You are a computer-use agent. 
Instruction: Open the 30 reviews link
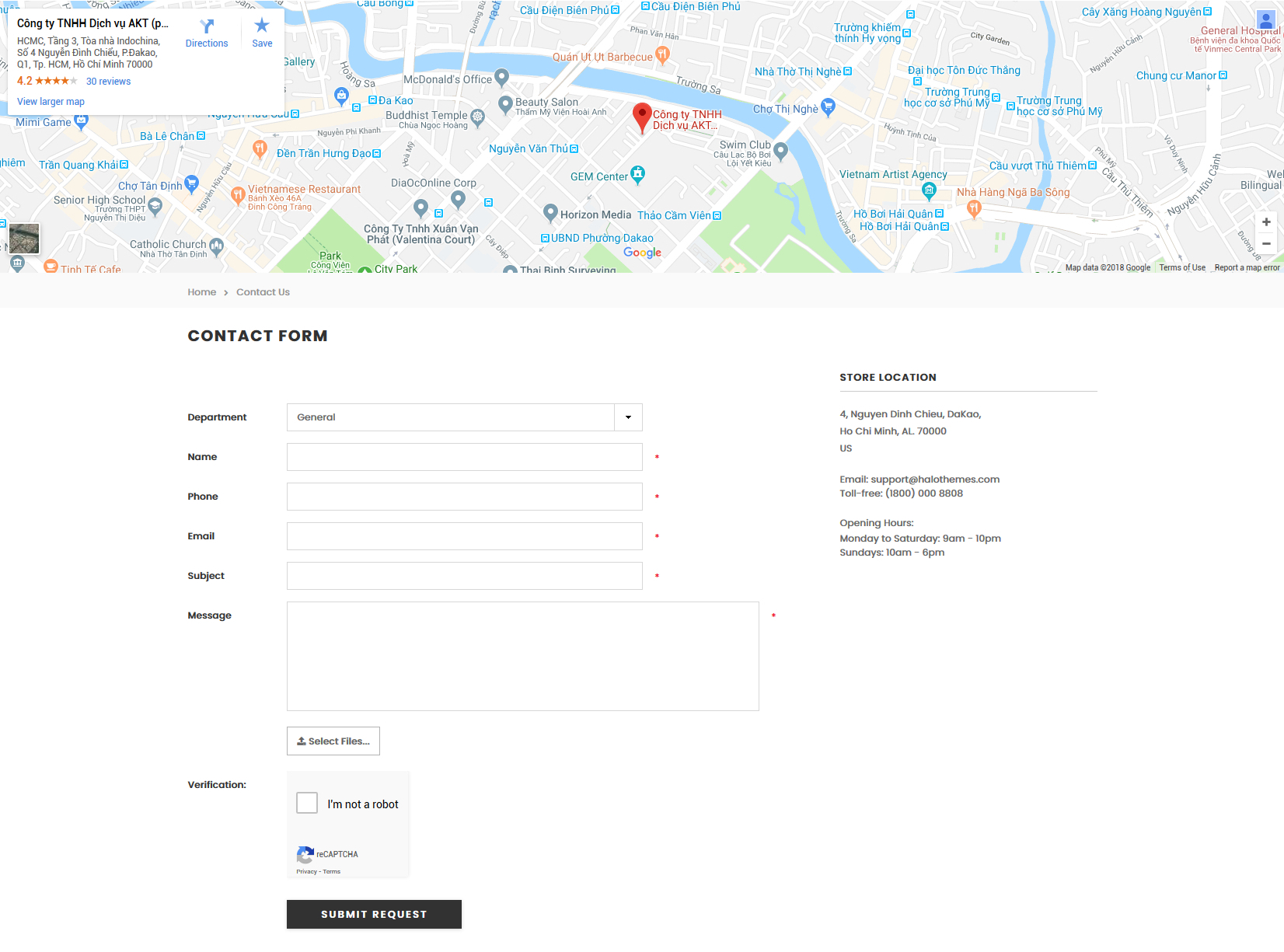pos(108,82)
